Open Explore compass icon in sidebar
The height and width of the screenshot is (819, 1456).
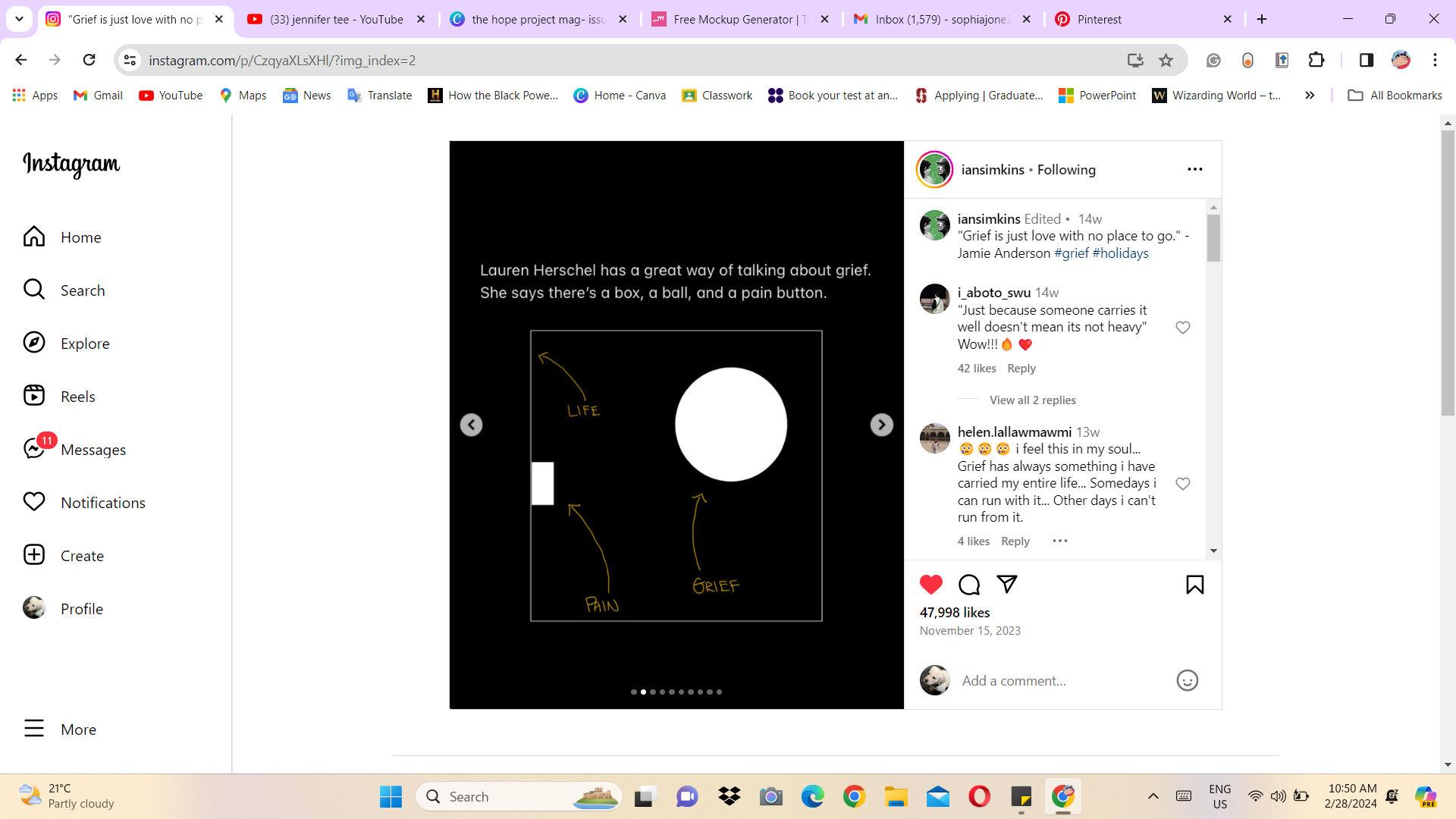pyautogui.click(x=34, y=343)
